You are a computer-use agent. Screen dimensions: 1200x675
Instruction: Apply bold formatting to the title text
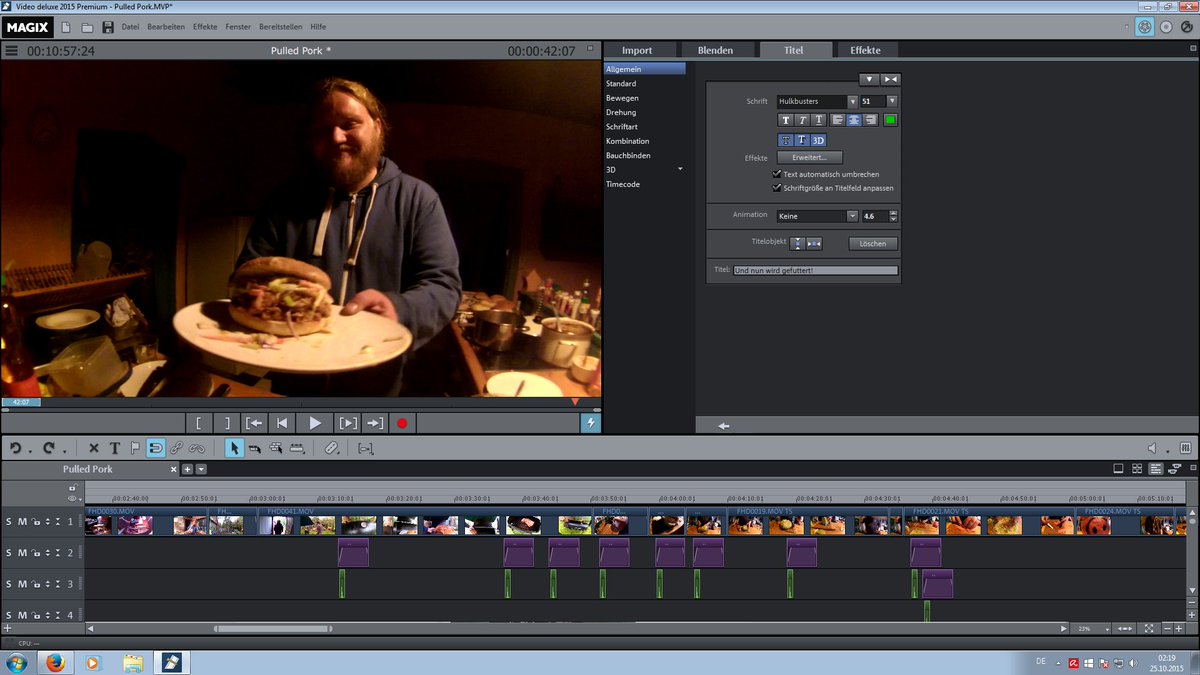(786, 120)
